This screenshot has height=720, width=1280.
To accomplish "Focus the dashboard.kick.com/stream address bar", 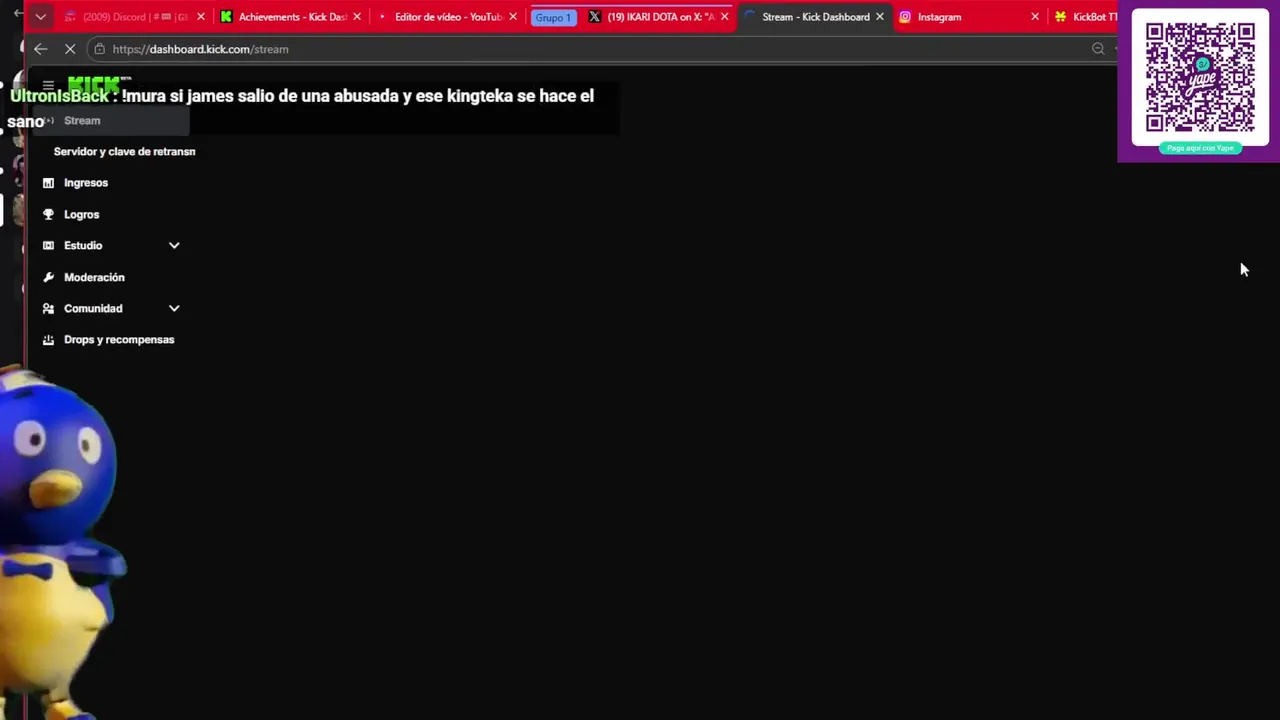I will coord(600,49).
